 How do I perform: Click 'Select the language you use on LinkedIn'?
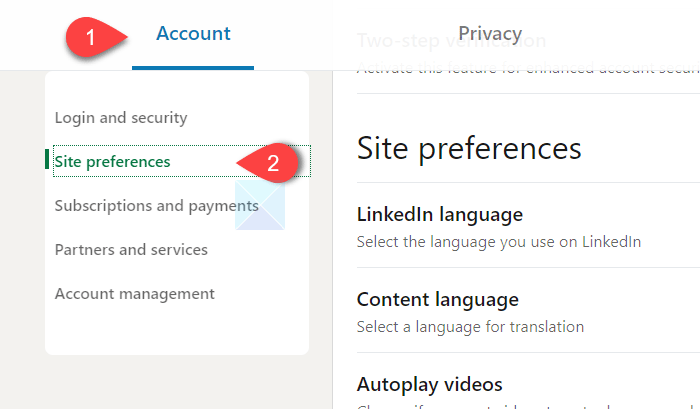tap(498, 241)
